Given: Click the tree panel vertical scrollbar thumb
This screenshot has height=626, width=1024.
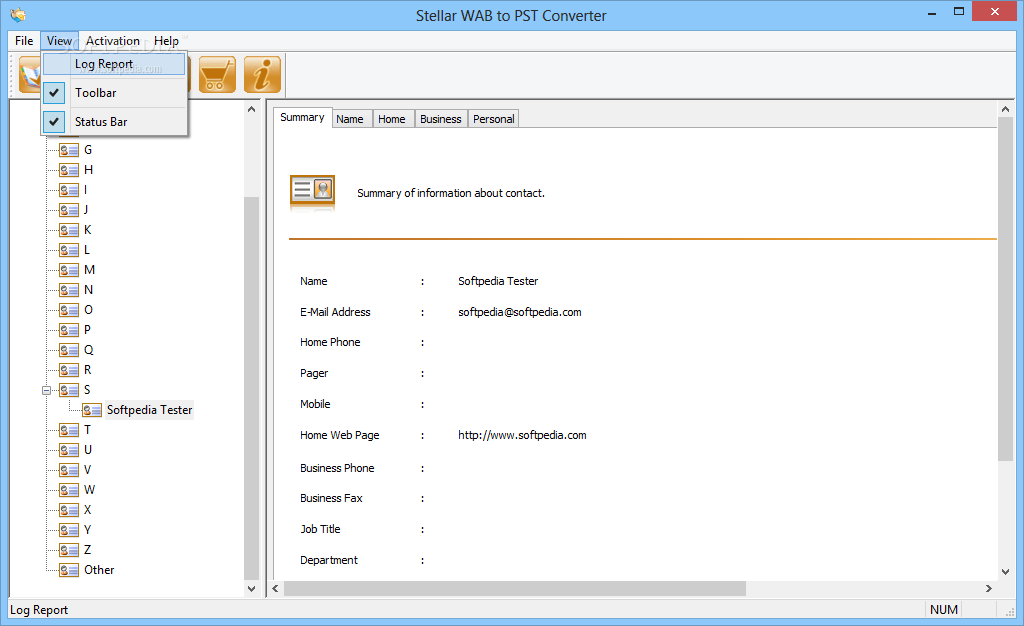Looking at the screenshot, I should pyautogui.click(x=251, y=387).
